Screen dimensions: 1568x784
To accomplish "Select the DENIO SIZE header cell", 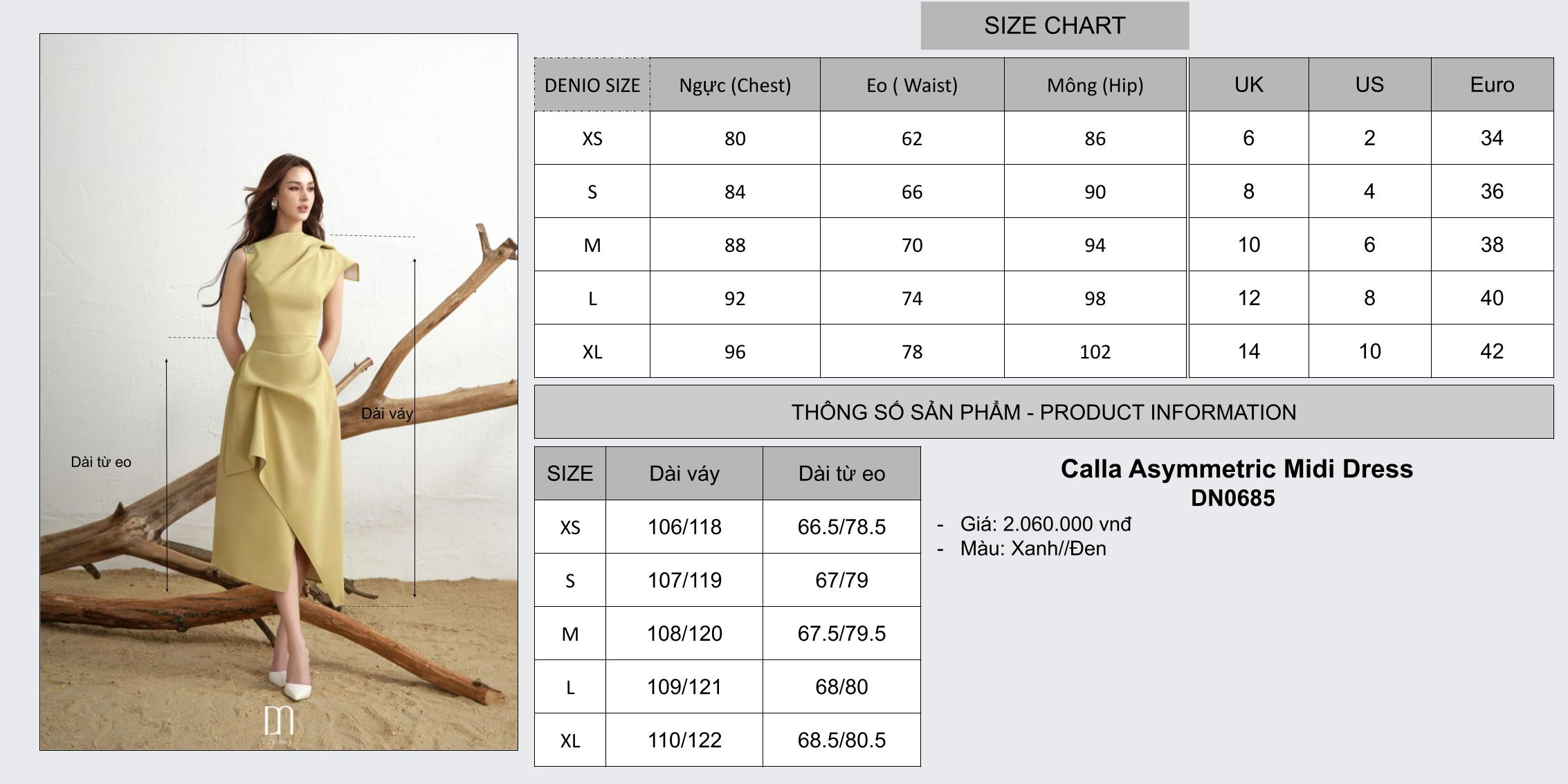I will (x=592, y=85).
